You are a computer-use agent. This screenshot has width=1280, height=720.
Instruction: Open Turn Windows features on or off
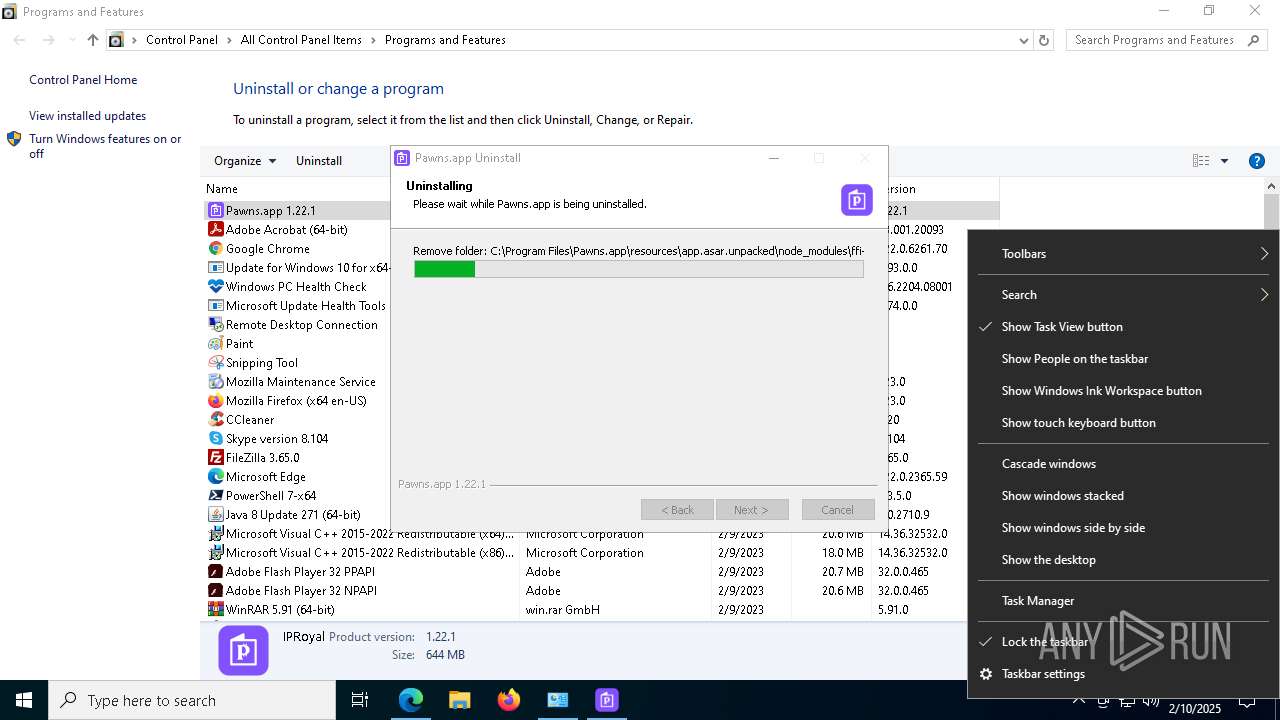pos(105,146)
